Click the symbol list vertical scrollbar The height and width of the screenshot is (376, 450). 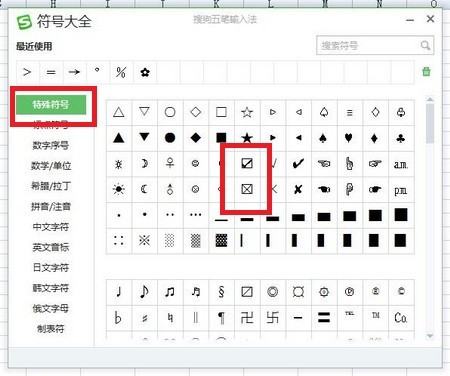click(x=430, y=123)
